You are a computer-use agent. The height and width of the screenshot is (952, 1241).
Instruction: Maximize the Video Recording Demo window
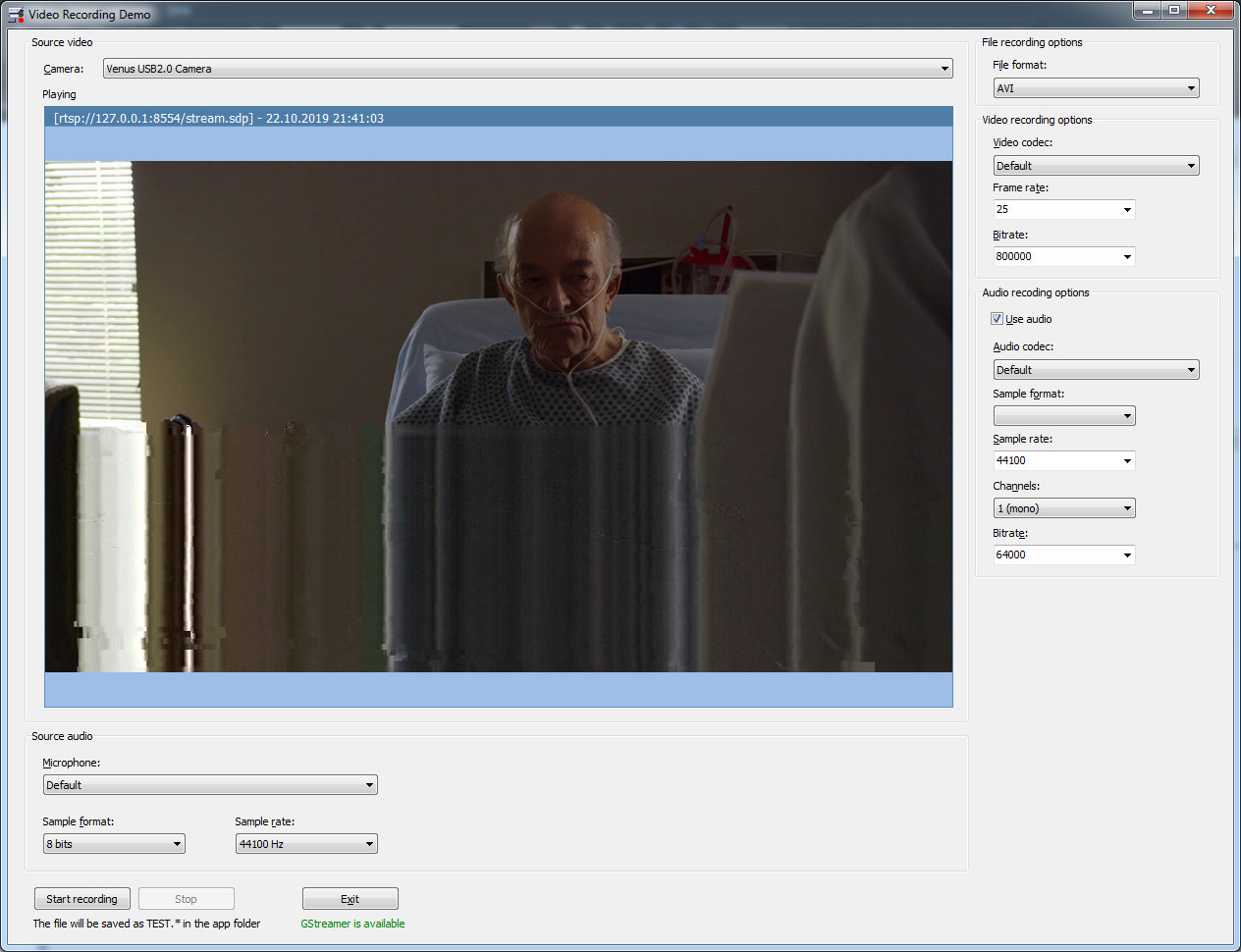1174,11
